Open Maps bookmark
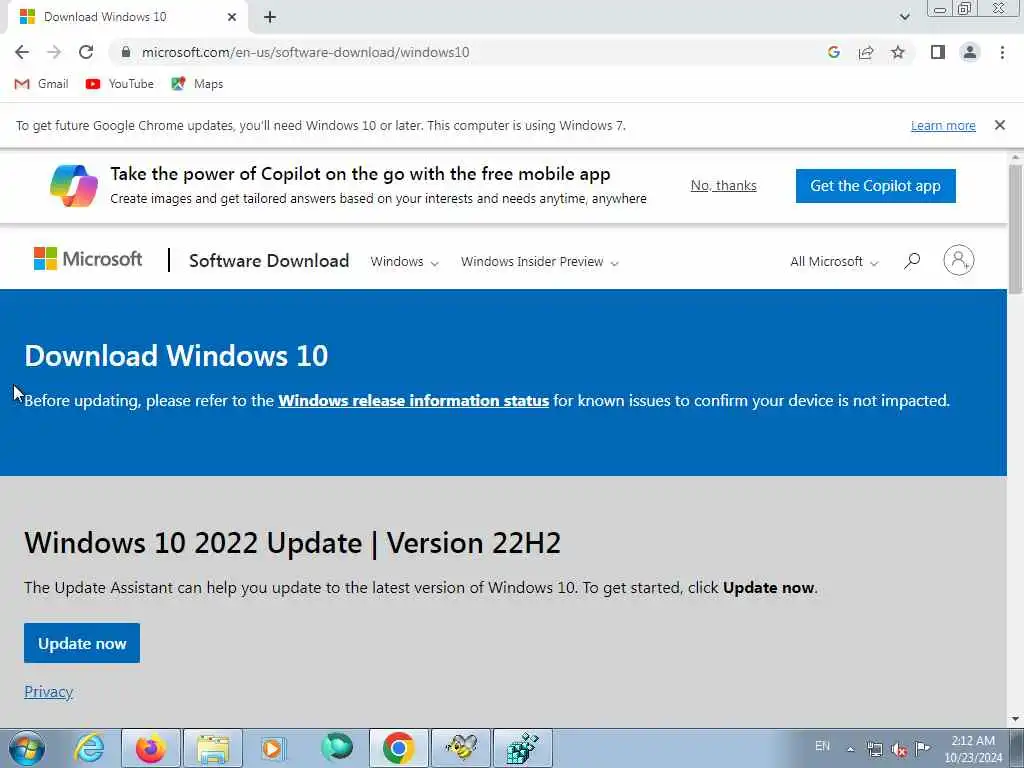Image resolution: width=1024 pixels, height=768 pixels. [197, 84]
